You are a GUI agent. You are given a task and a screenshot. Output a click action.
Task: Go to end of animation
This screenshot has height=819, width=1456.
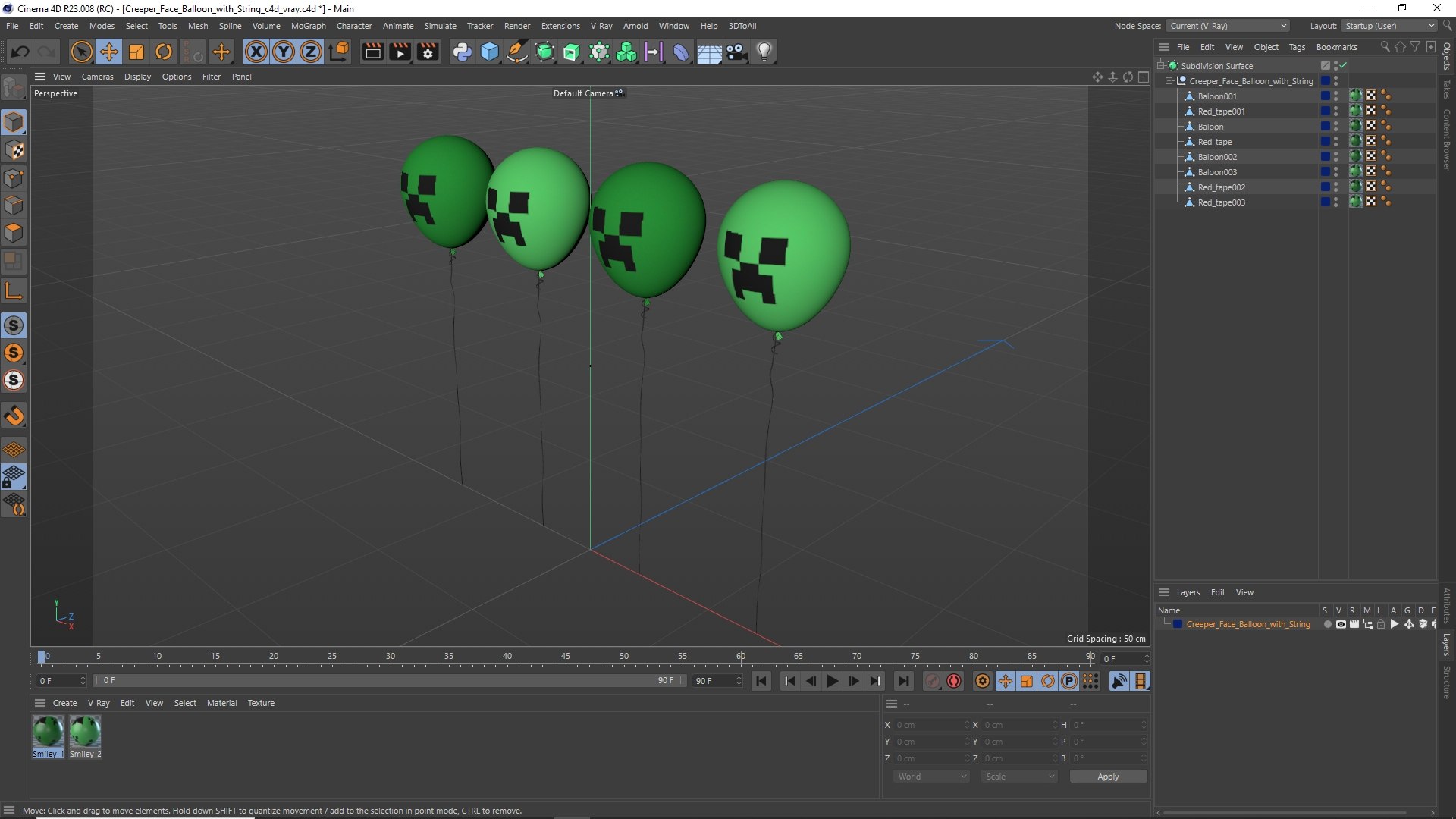903,681
